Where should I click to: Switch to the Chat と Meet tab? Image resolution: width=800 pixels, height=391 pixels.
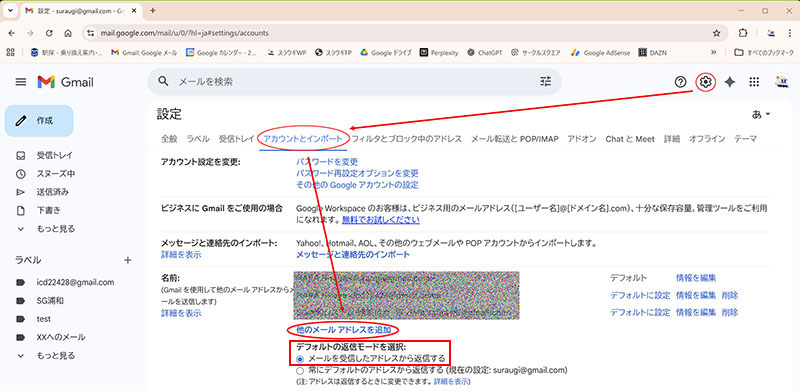coord(630,139)
